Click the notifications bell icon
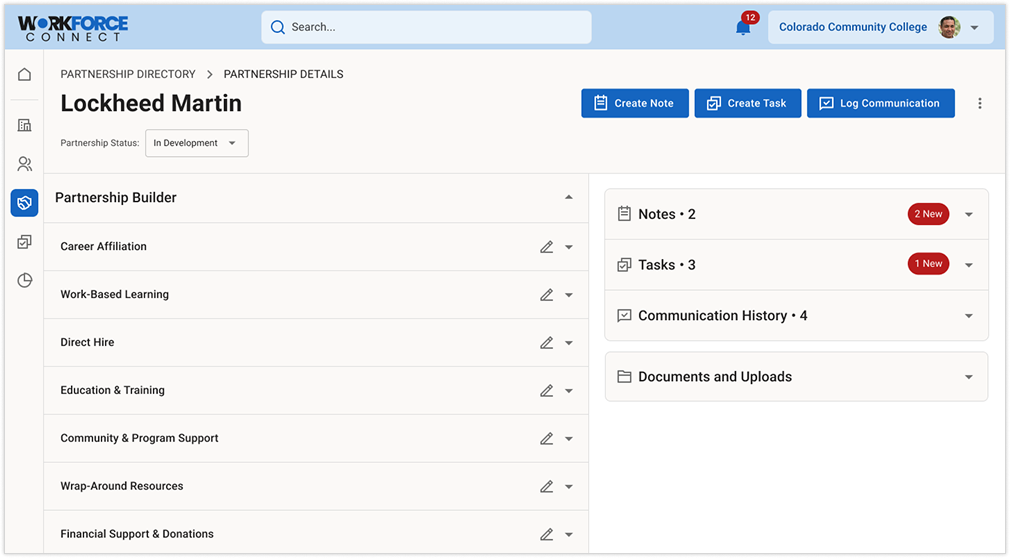Screen dimensions: 1010x558 click(743, 27)
